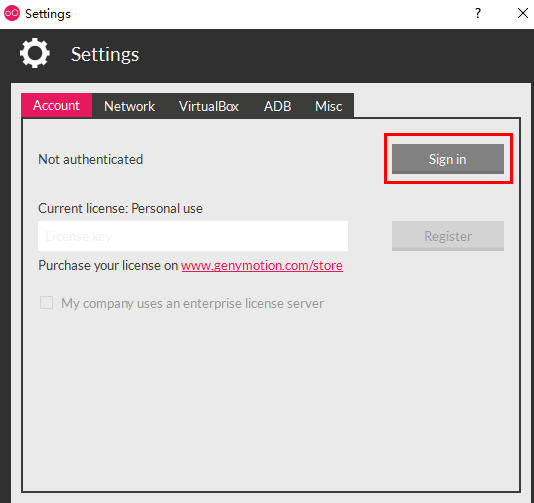The image size is (534, 503).
Task: Select the Account tab
Action: point(57,105)
